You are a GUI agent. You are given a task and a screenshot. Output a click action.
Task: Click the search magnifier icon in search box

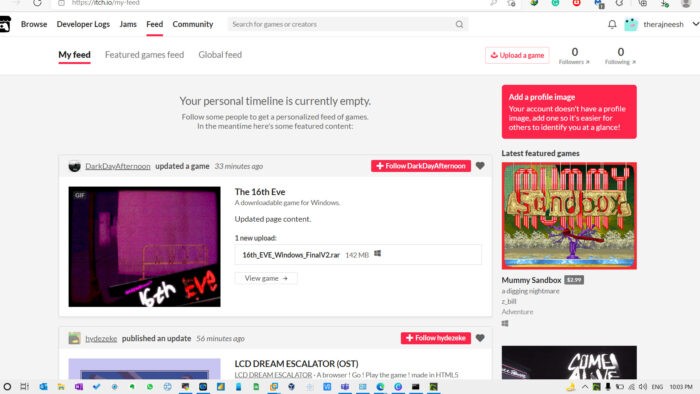tap(459, 25)
